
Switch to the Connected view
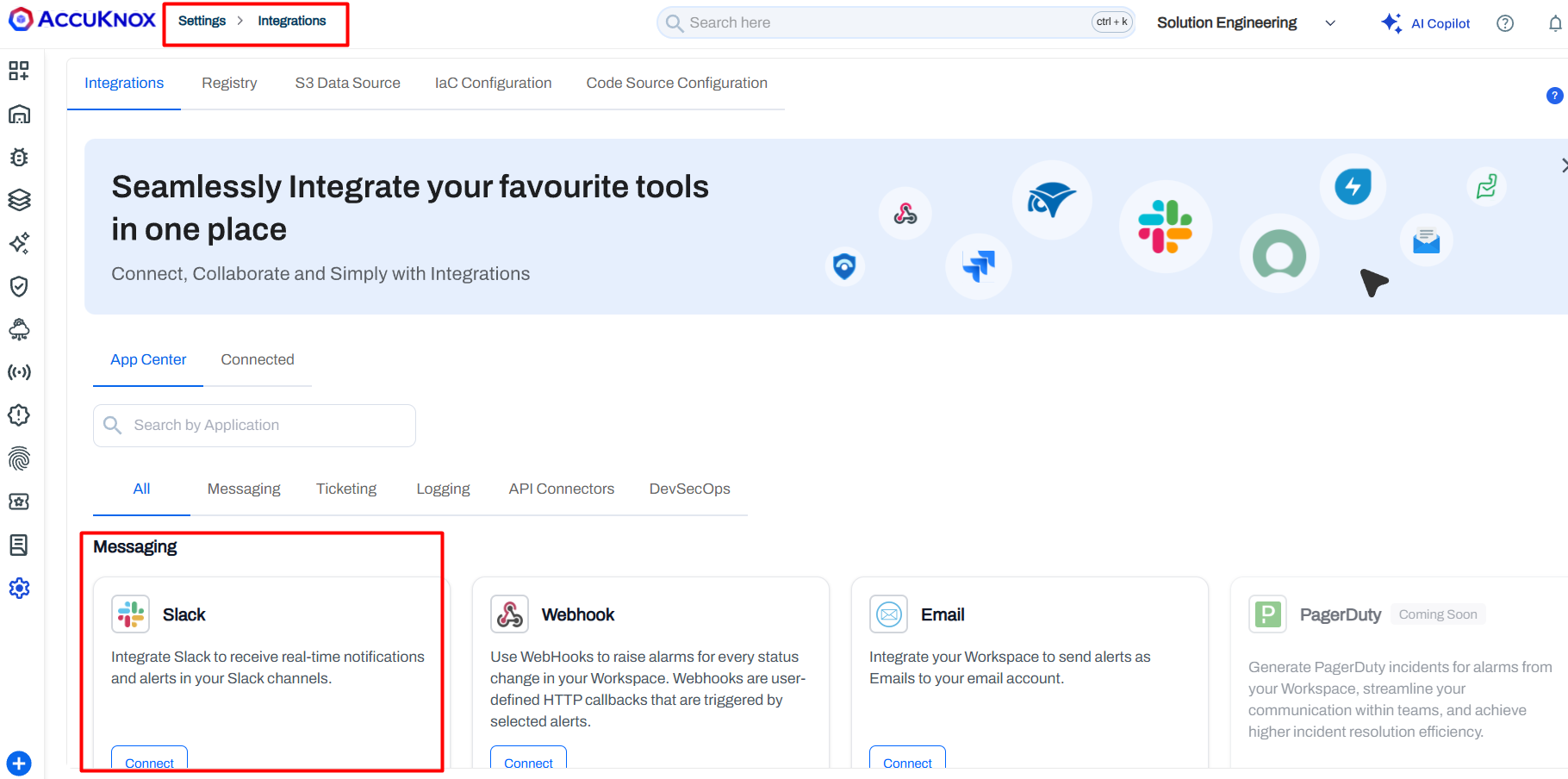click(257, 359)
